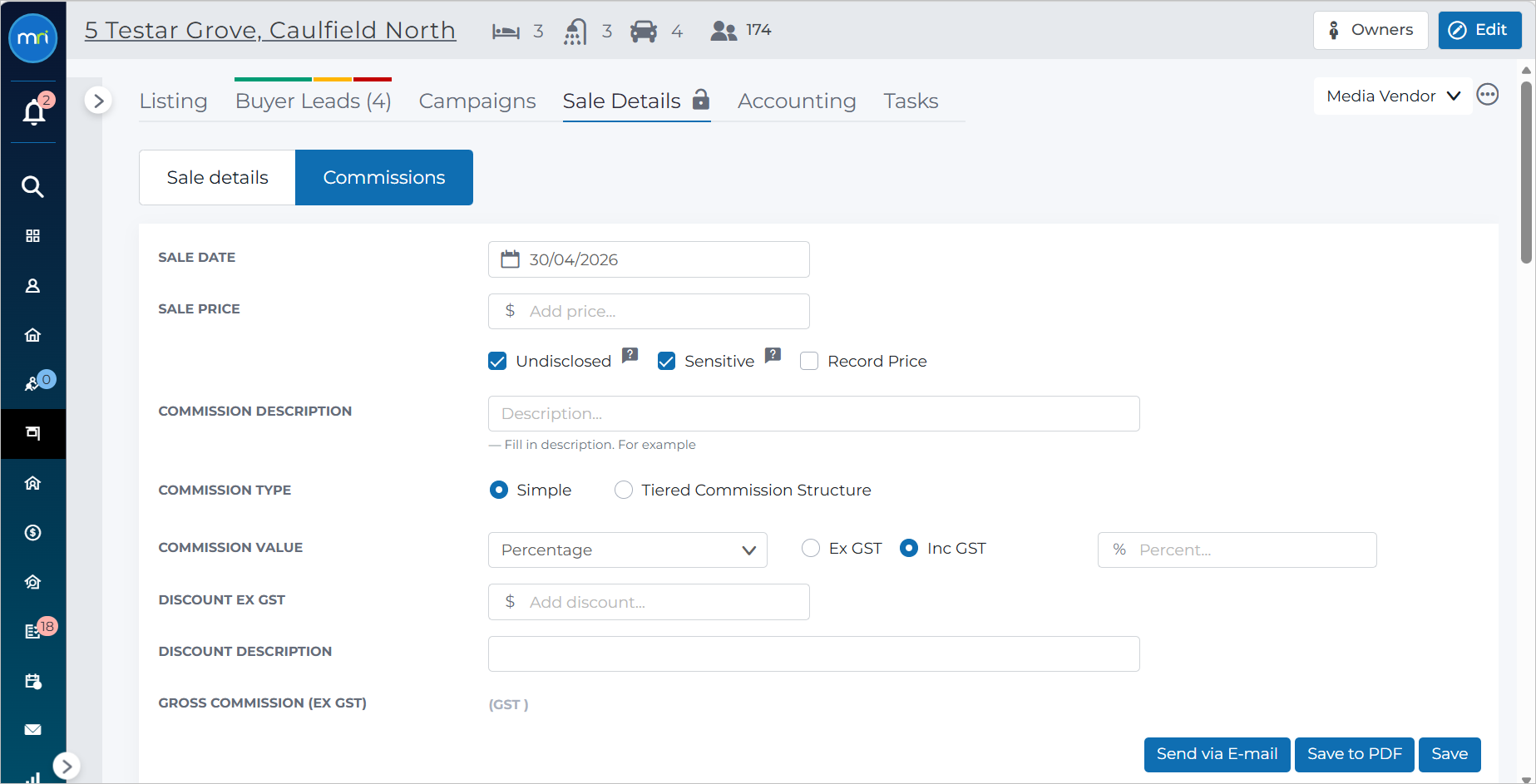The image size is (1536, 784).
Task: Open the dashboard grid icon in the sidebar
Action: click(32, 236)
